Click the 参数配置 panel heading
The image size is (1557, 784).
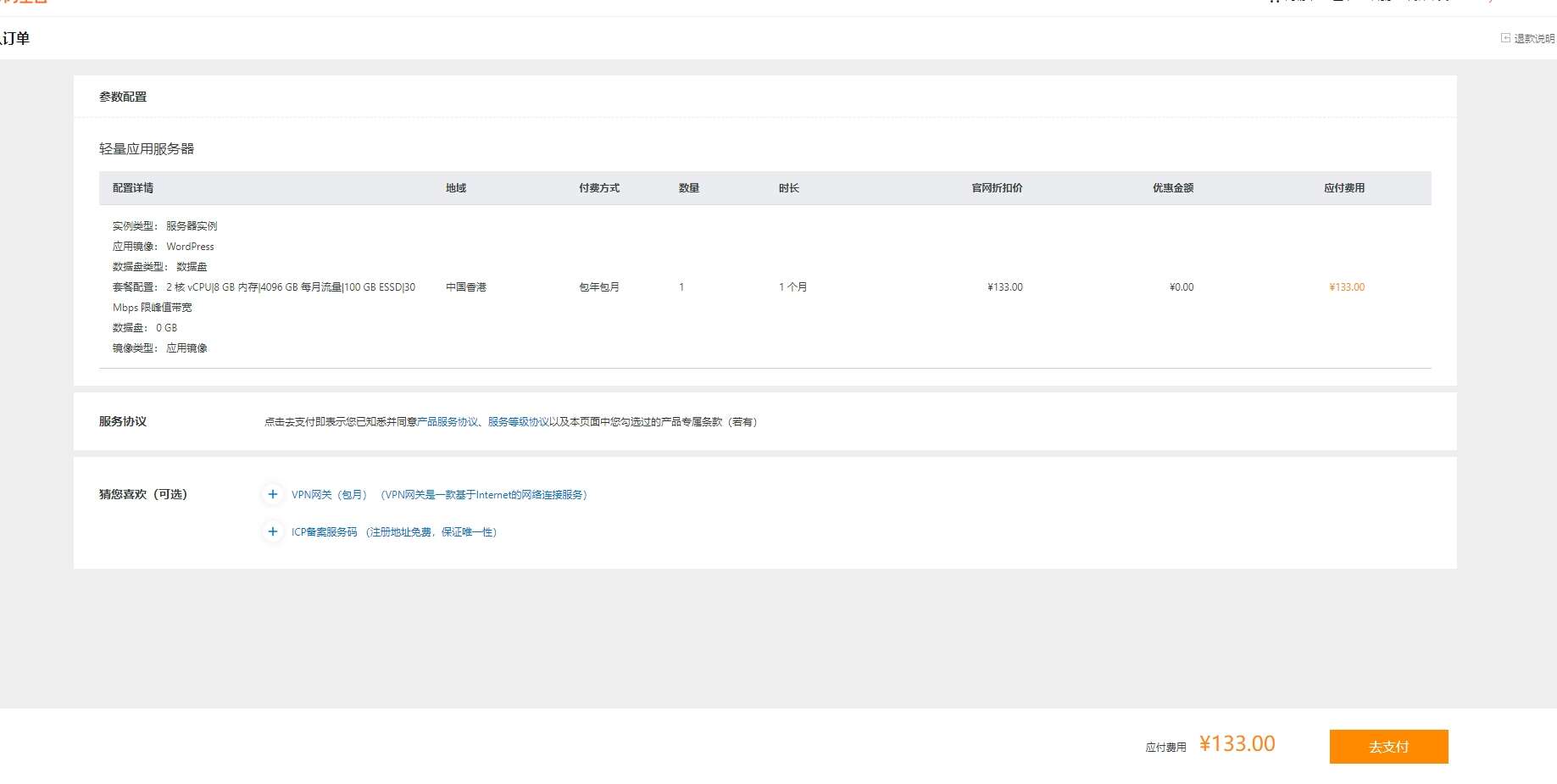click(x=123, y=97)
